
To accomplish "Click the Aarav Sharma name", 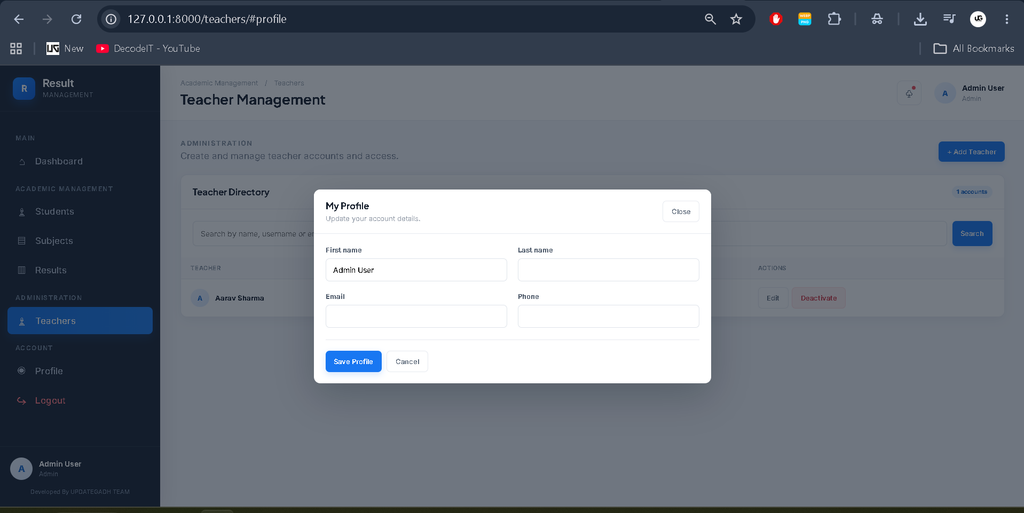I will pyautogui.click(x=240, y=298).
